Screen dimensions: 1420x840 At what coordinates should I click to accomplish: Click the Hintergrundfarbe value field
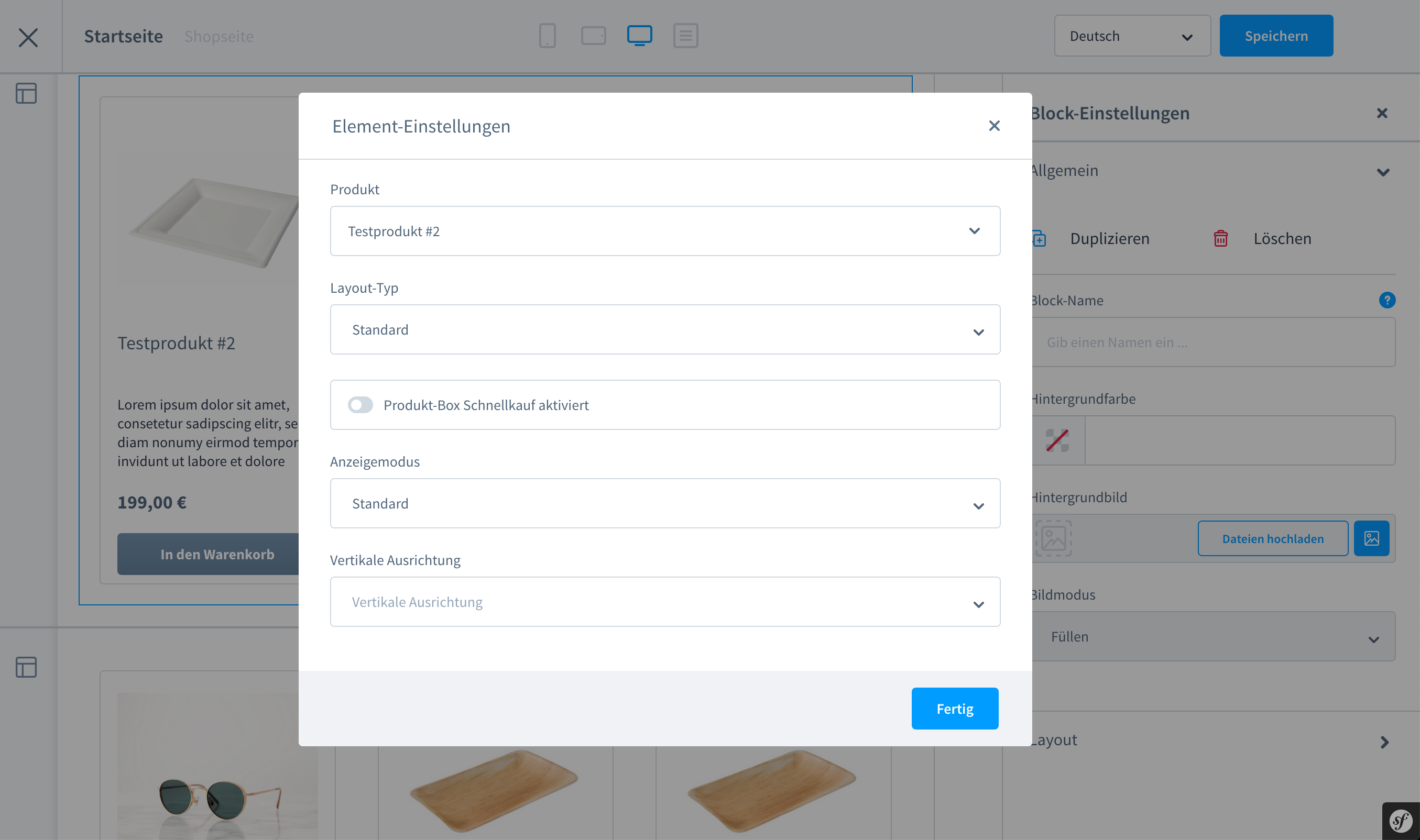pyautogui.click(x=1239, y=440)
